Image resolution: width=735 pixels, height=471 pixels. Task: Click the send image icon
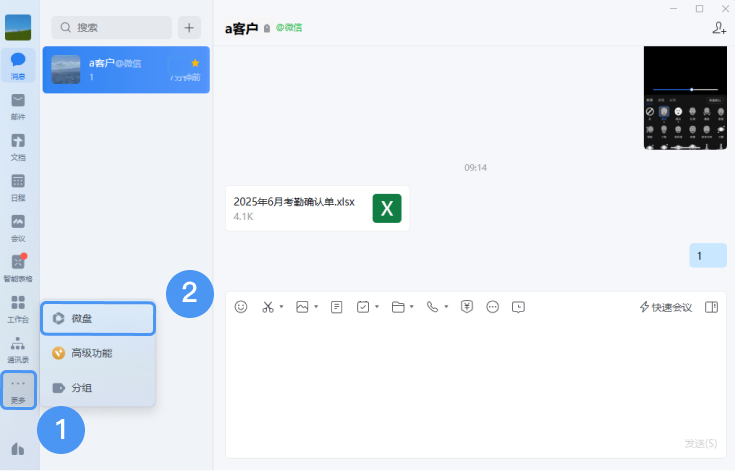pyautogui.click(x=302, y=307)
